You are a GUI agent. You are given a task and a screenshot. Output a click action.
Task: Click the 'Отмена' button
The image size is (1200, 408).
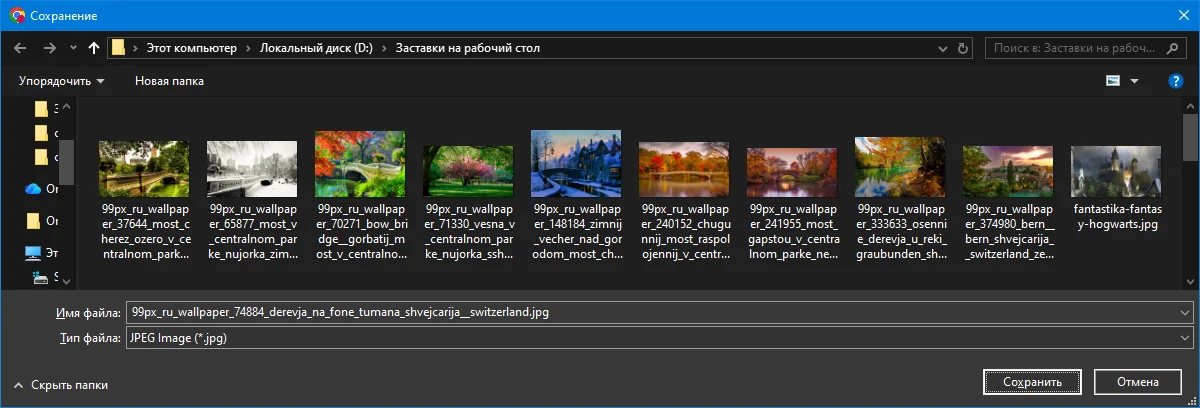coord(1138,382)
